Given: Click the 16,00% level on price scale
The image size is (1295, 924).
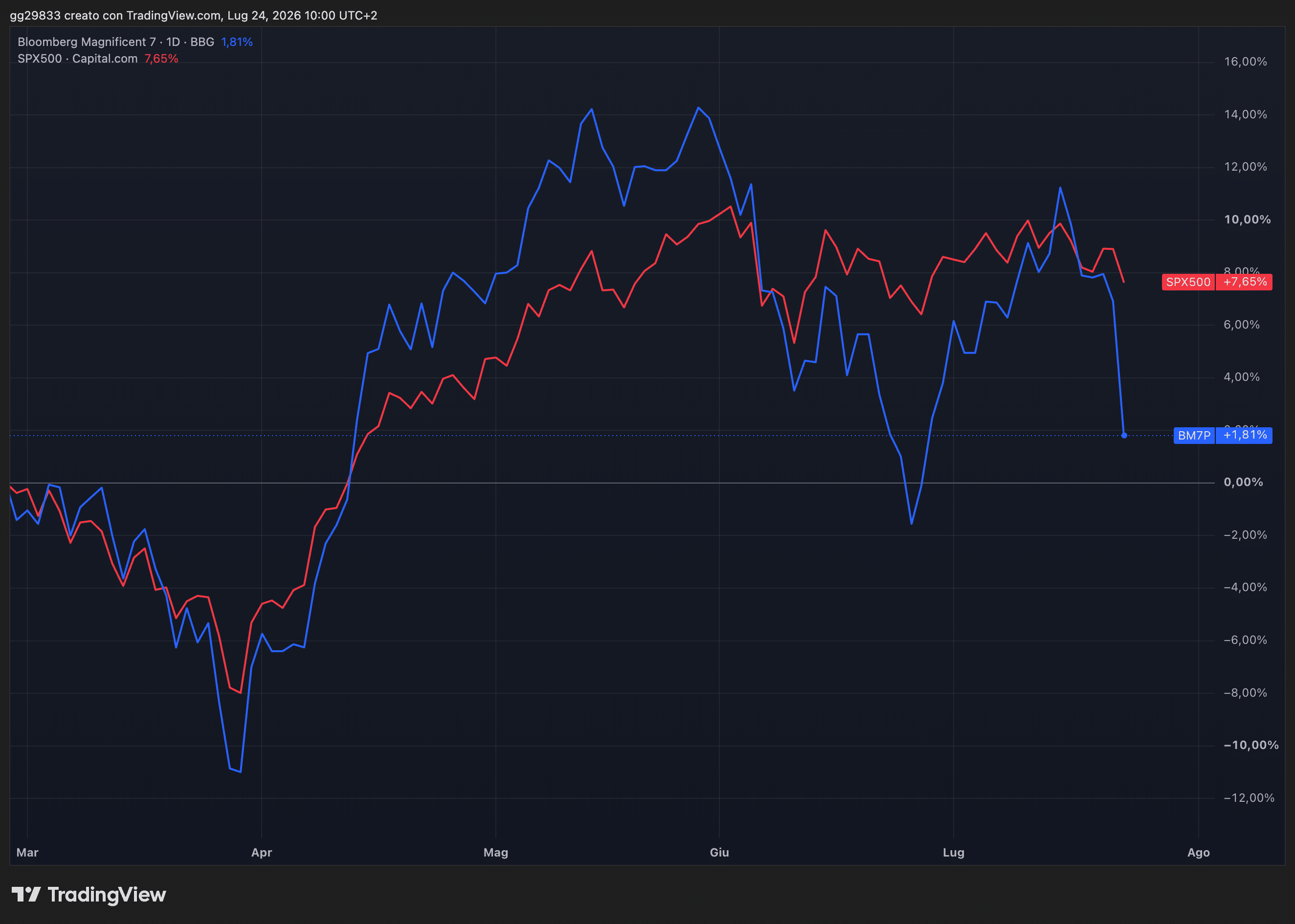Looking at the screenshot, I should 1246,62.
